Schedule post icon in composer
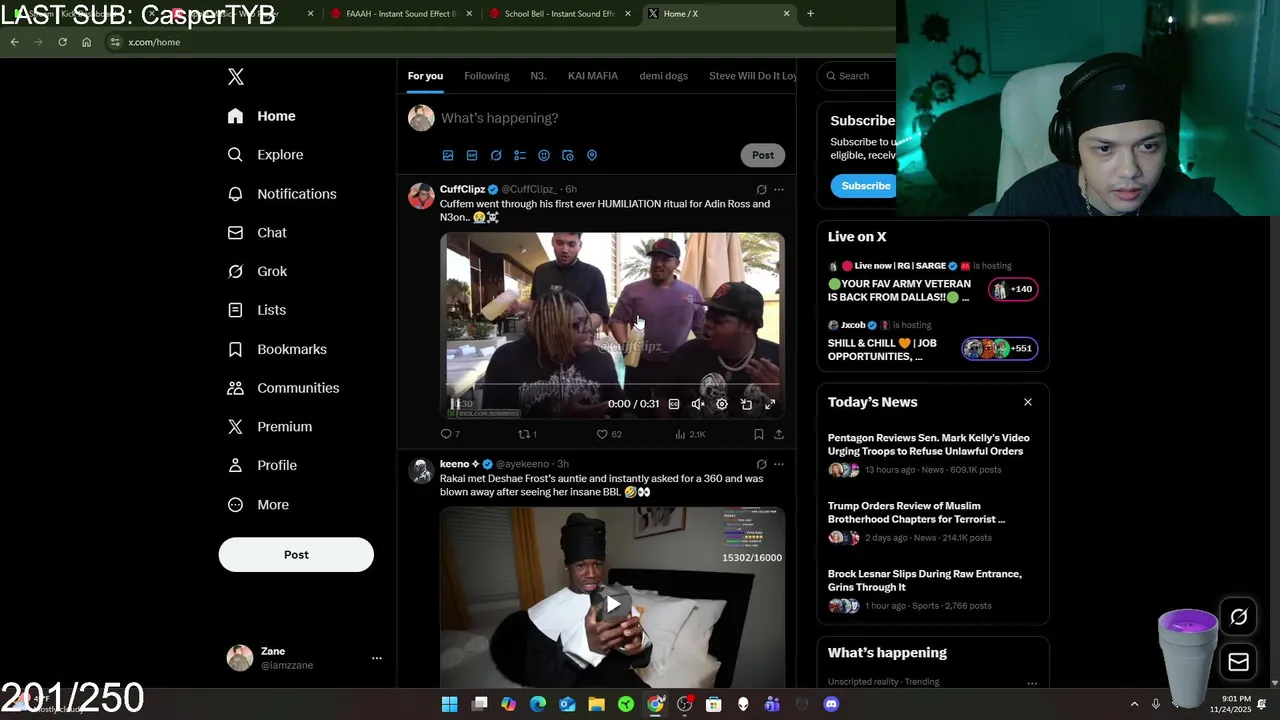Viewport: 1280px width, 720px height. click(x=568, y=155)
